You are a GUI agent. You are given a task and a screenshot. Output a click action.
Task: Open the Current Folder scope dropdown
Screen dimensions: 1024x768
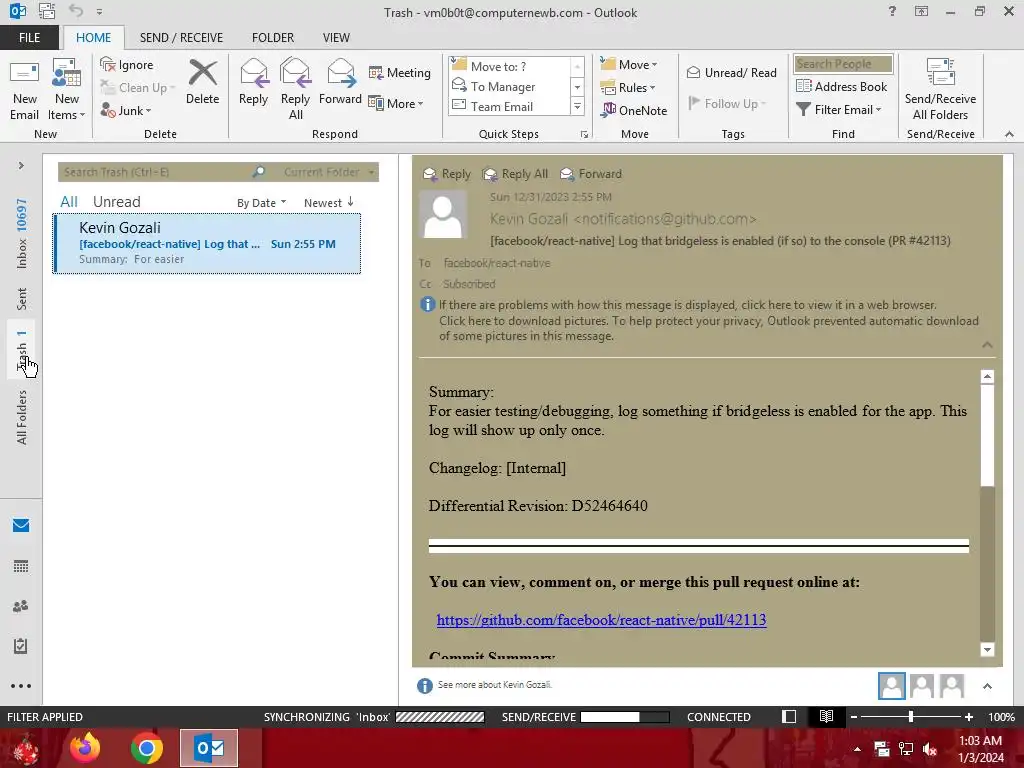tap(328, 172)
